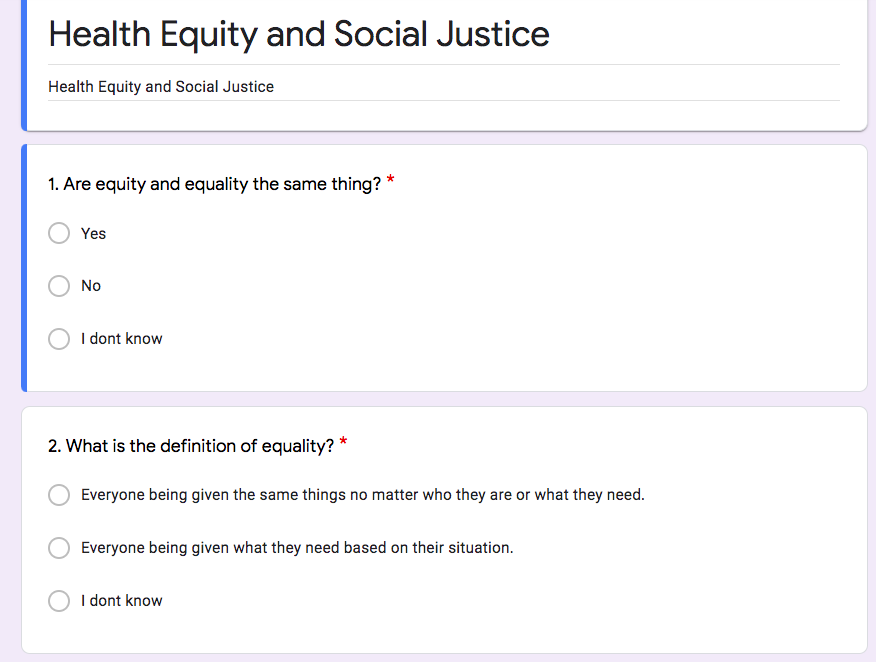Click the 'No' option label text
The width and height of the screenshot is (876, 662).
click(91, 286)
